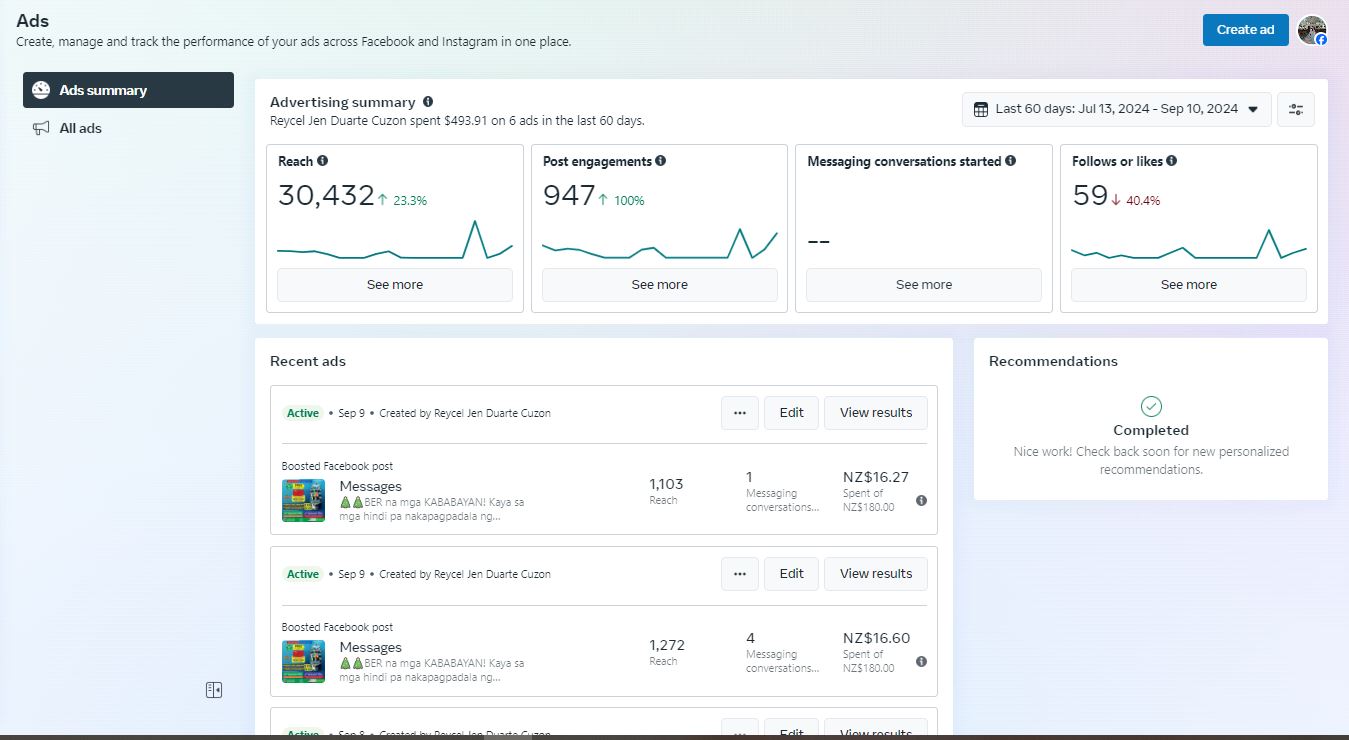Screen dimensions: 1349x740
Task: Open more options for the NZ$16.60 ad
Action: click(739, 574)
